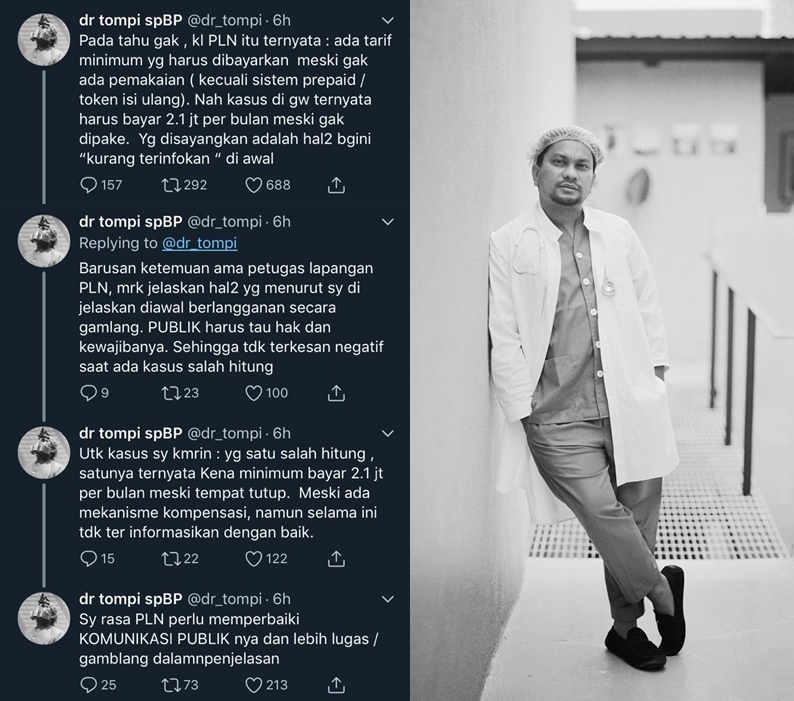
Task: Expand options chevron on the last tweet
Action: [387, 599]
